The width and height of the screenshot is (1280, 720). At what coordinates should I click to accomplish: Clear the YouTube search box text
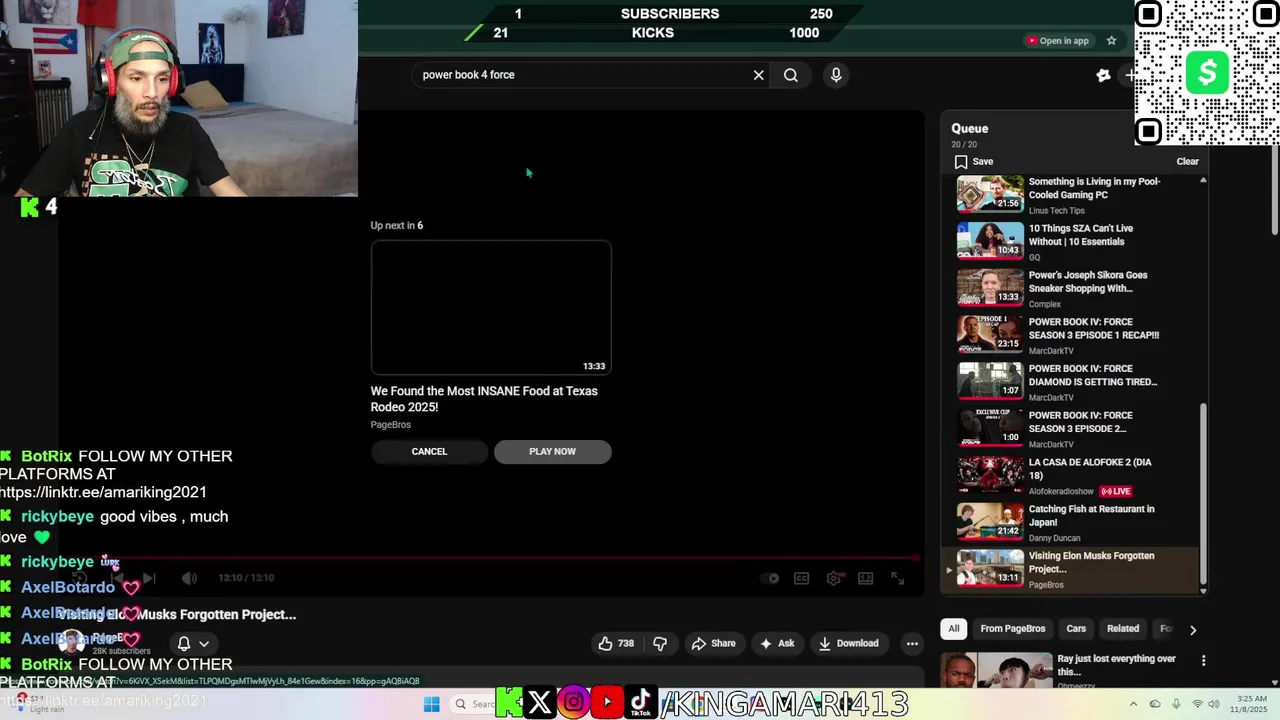758,75
